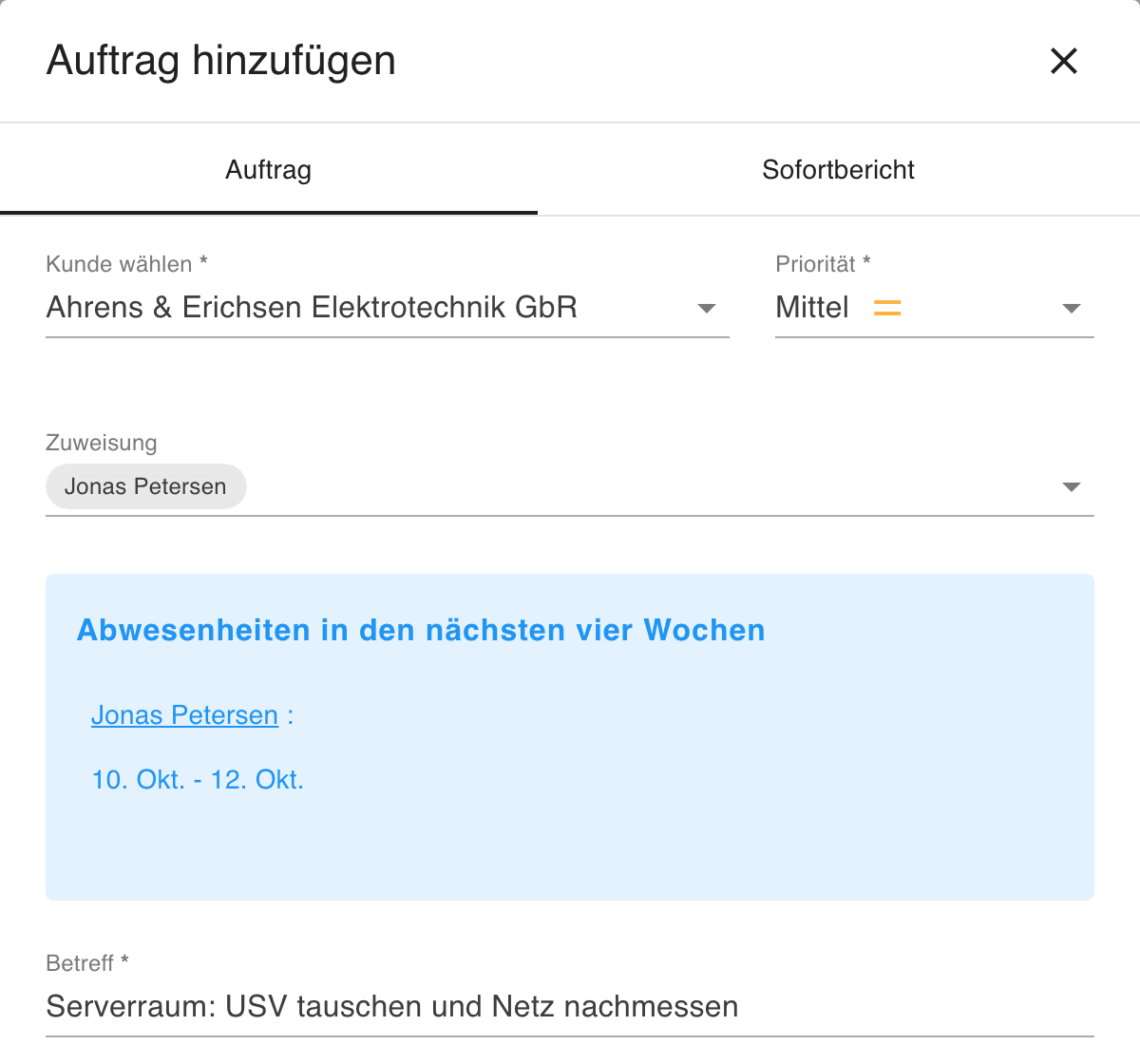Viewport: 1140px width, 1064px height.
Task: Open the Sofortbericht tab
Action: tap(839, 170)
